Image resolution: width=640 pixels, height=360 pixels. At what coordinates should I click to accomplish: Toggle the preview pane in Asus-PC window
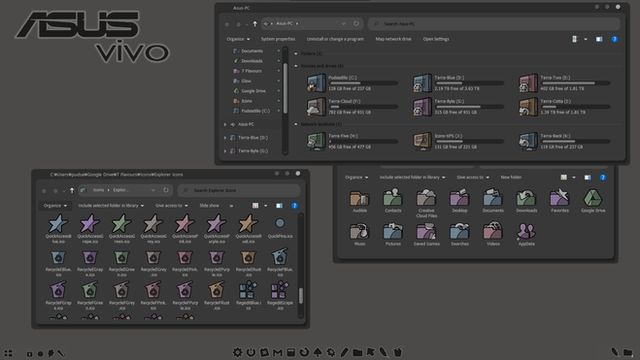coord(599,39)
